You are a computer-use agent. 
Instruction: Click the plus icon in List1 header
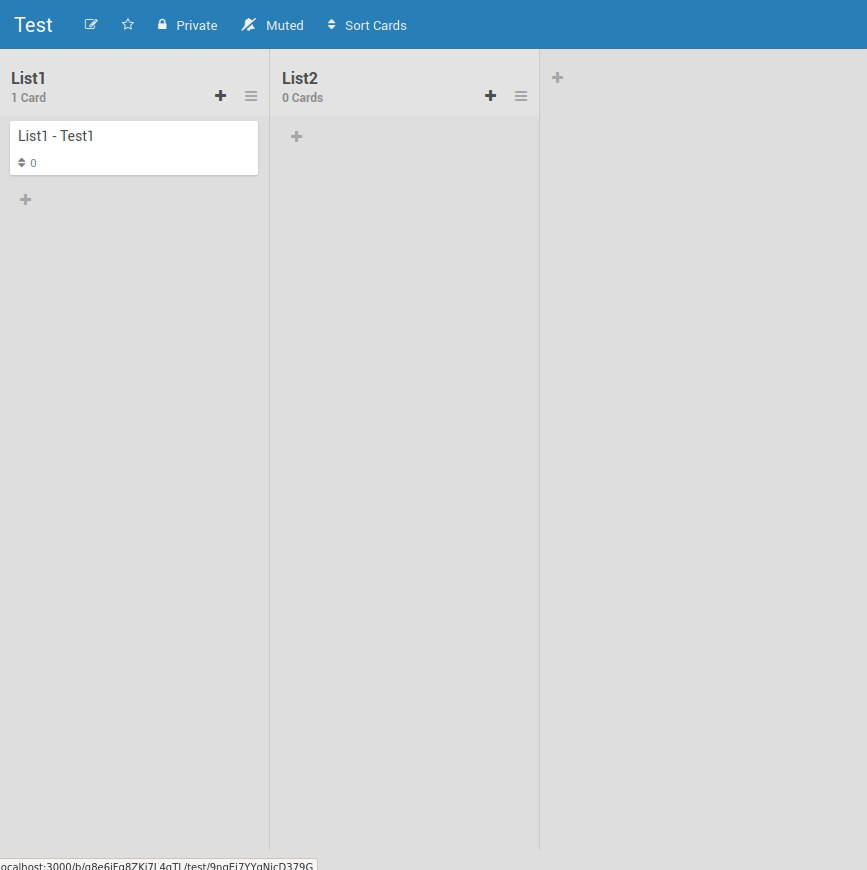220,96
